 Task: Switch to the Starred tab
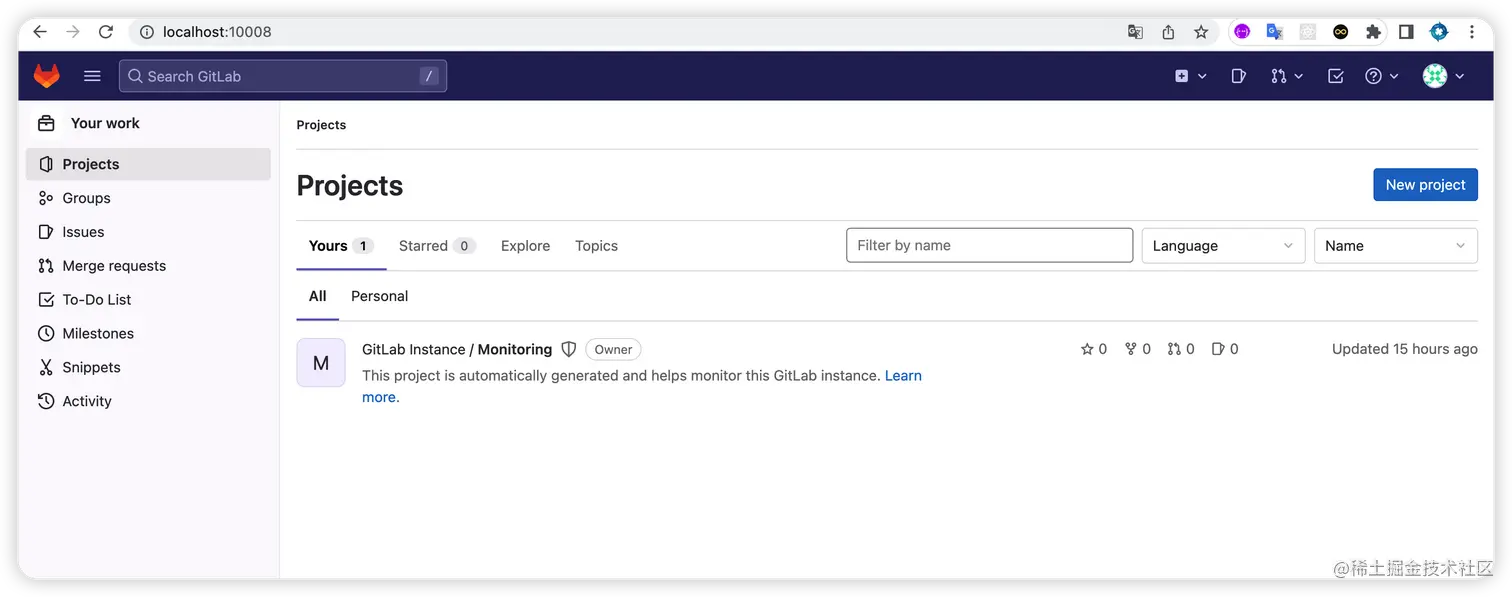pos(437,246)
